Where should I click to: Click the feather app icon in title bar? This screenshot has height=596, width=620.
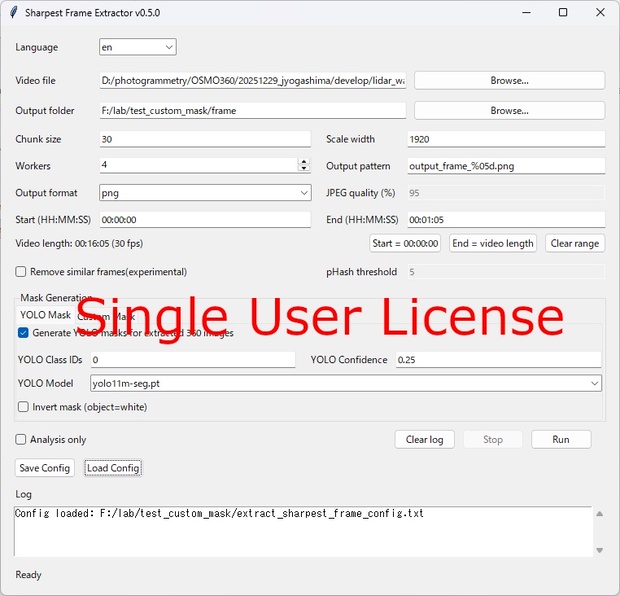(x=14, y=12)
